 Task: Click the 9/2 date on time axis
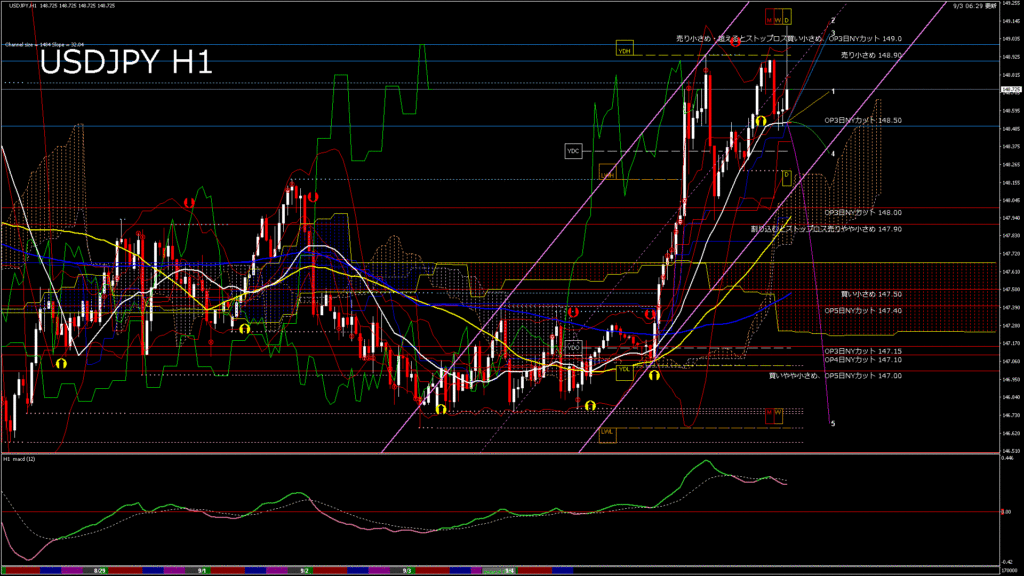[304, 570]
